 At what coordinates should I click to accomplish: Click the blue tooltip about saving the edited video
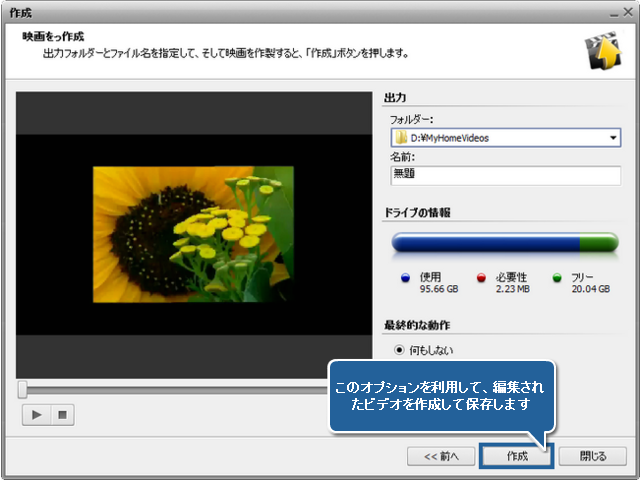pos(440,395)
